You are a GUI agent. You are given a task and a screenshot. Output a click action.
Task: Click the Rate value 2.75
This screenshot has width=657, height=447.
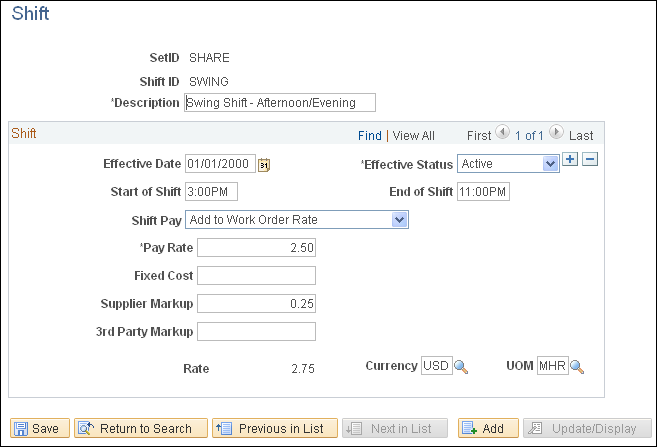tap(303, 369)
